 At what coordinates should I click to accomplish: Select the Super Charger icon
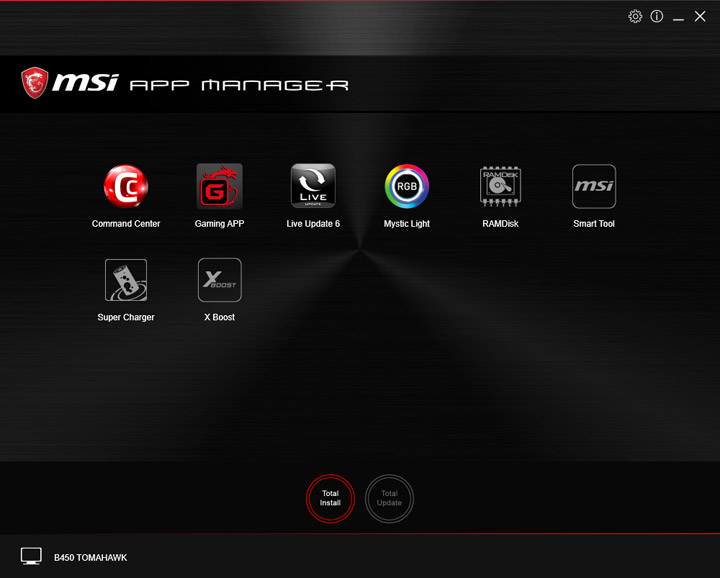126,280
